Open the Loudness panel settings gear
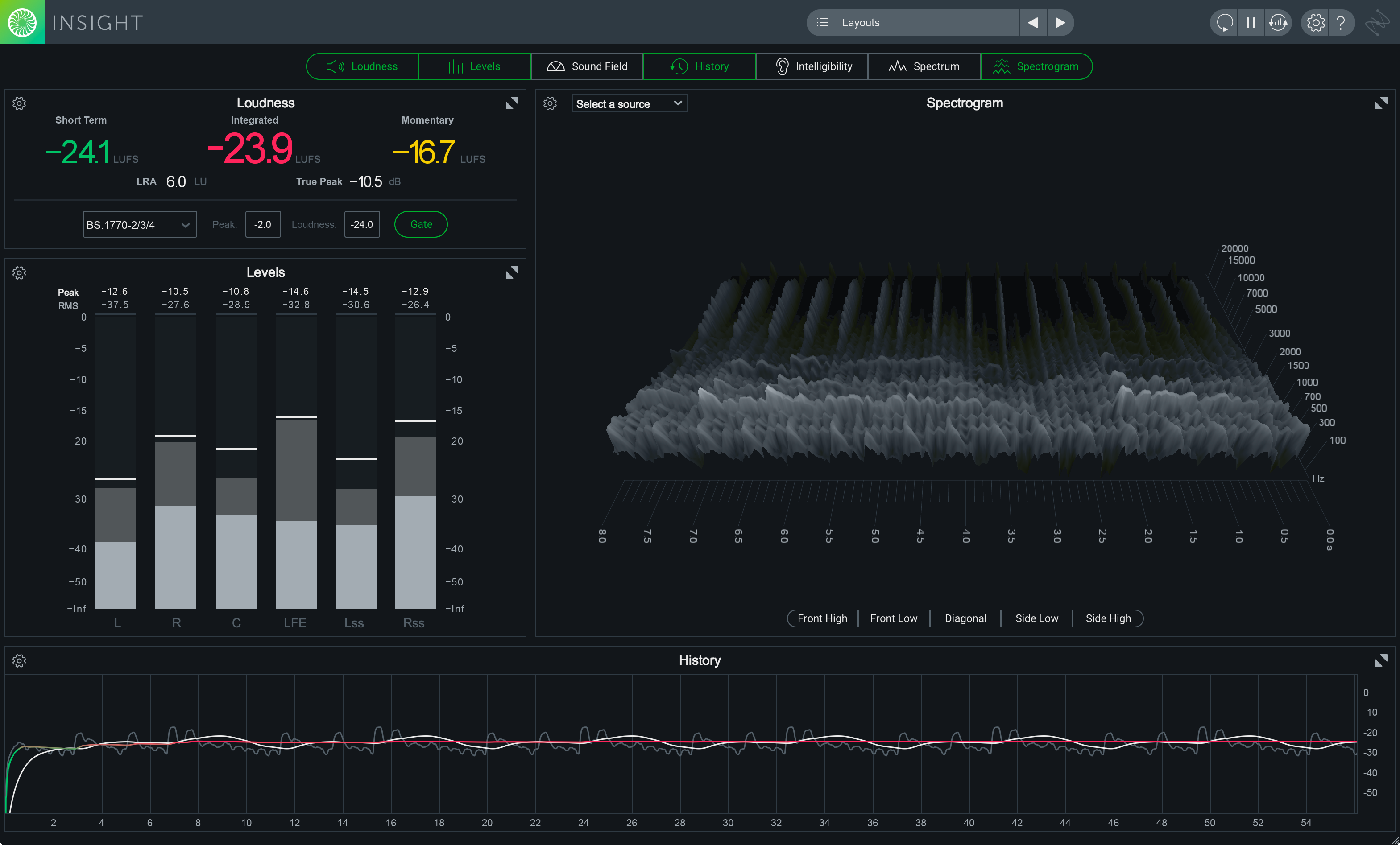The image size is (1400, 845). coord(19,103)
